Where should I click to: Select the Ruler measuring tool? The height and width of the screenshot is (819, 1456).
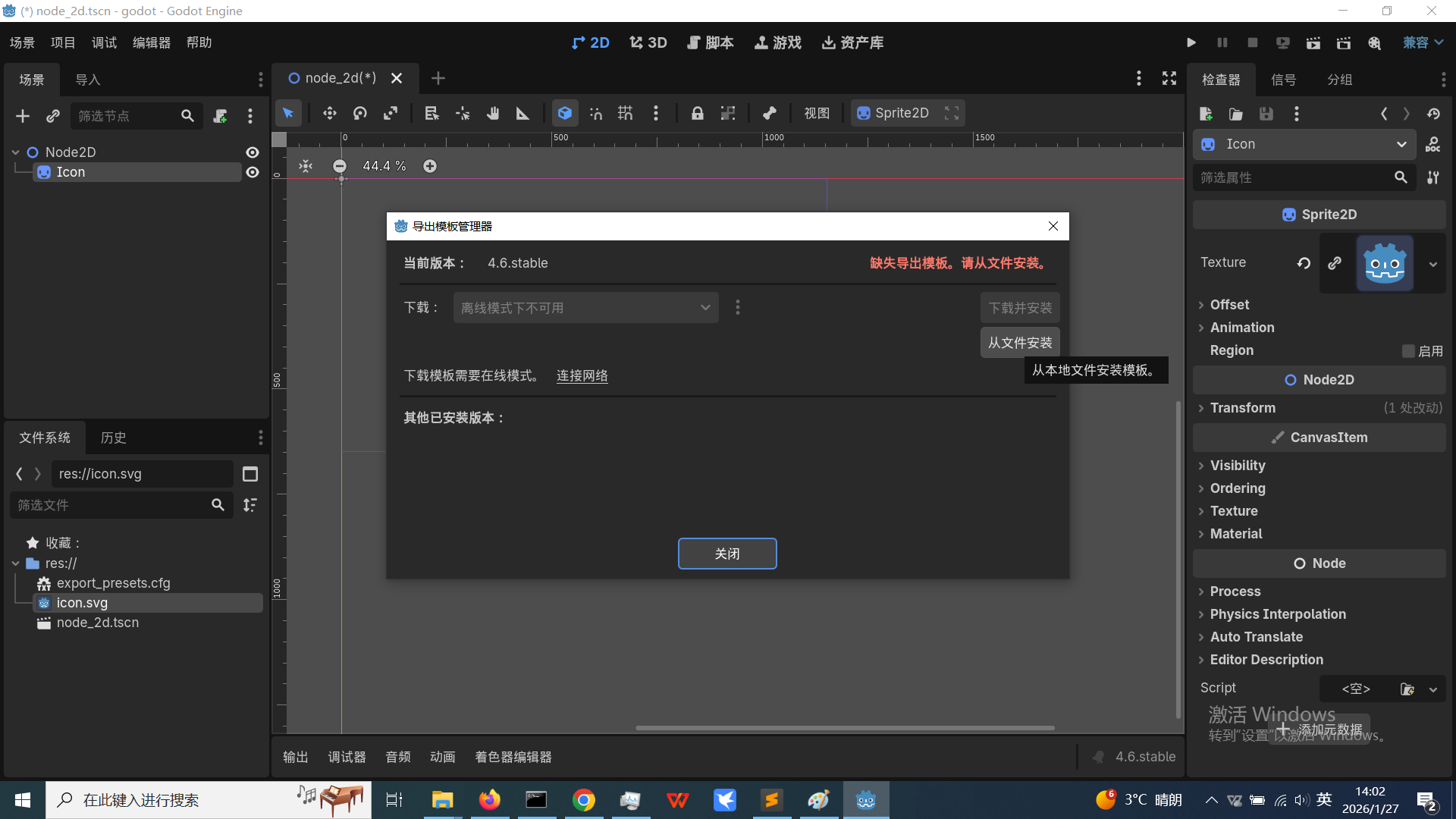(523, 113)
